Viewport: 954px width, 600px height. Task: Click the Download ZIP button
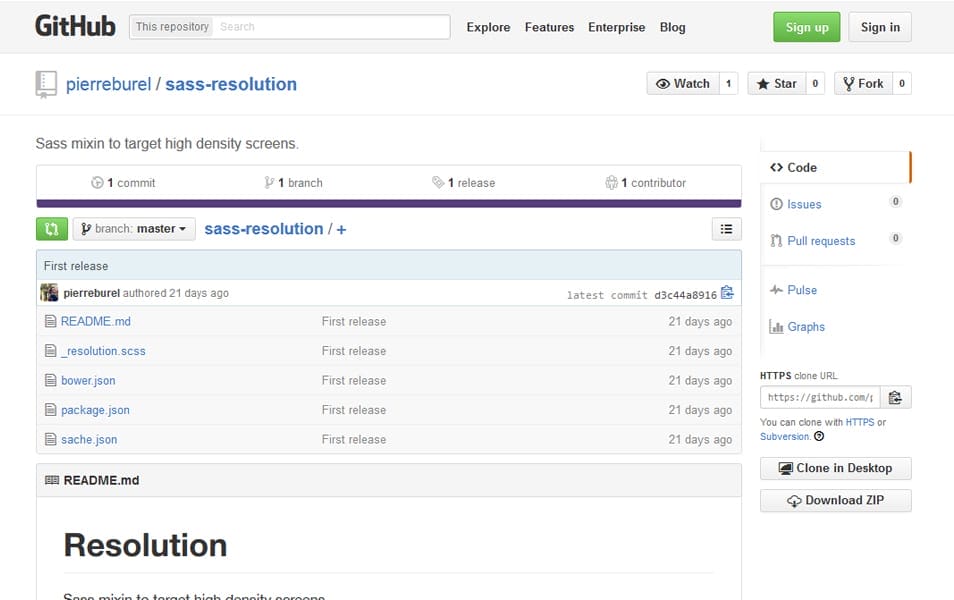835,500
